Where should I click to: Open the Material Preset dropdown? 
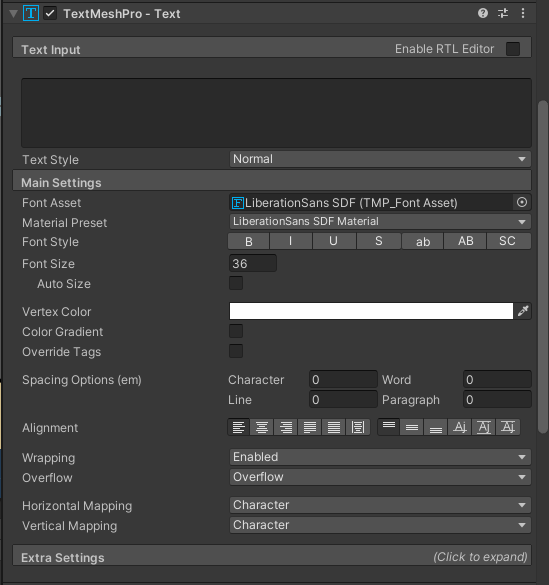point(380,222)
